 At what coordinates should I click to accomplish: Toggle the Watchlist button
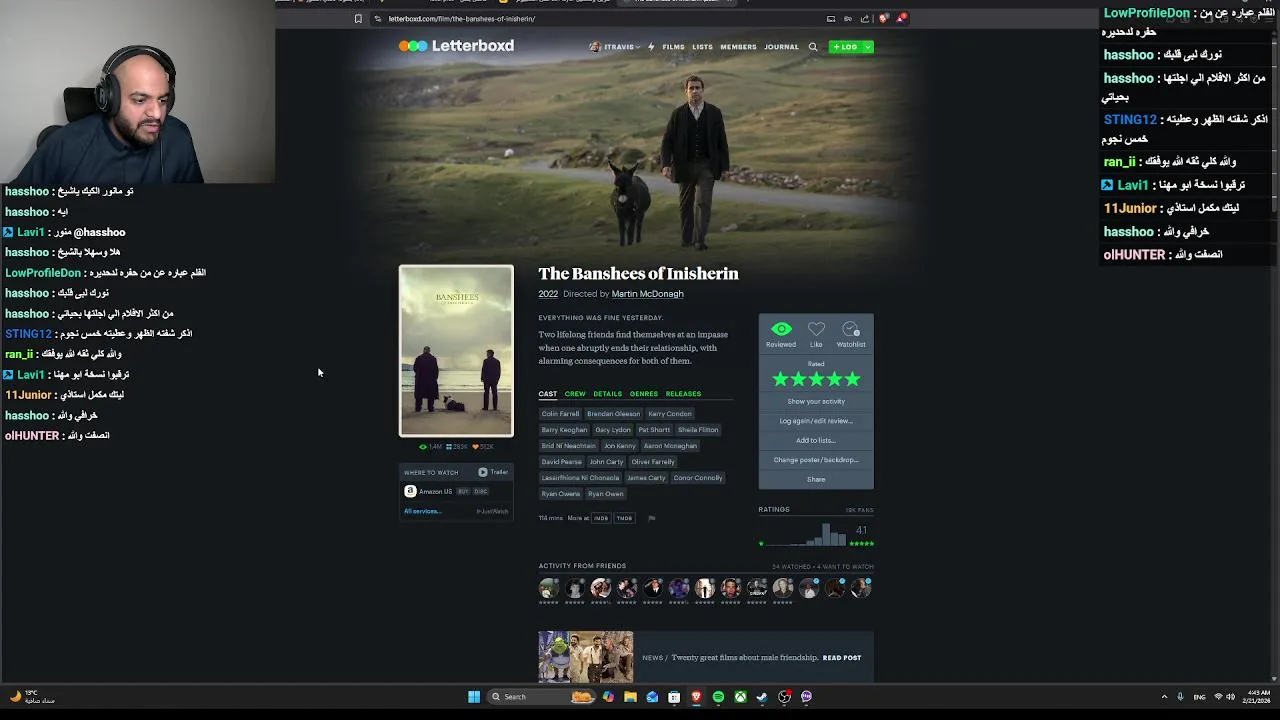coord(851,334)
